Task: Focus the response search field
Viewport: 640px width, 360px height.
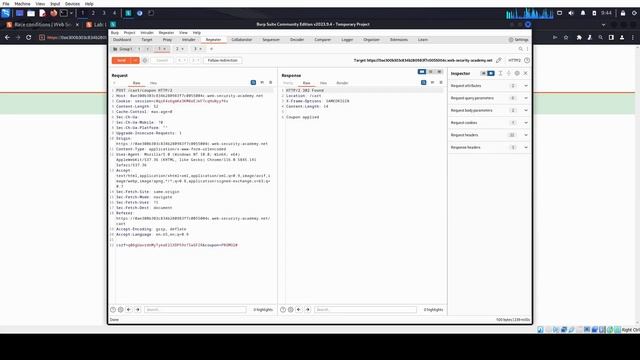Action: pyautogui.click(x=365, y=310)
